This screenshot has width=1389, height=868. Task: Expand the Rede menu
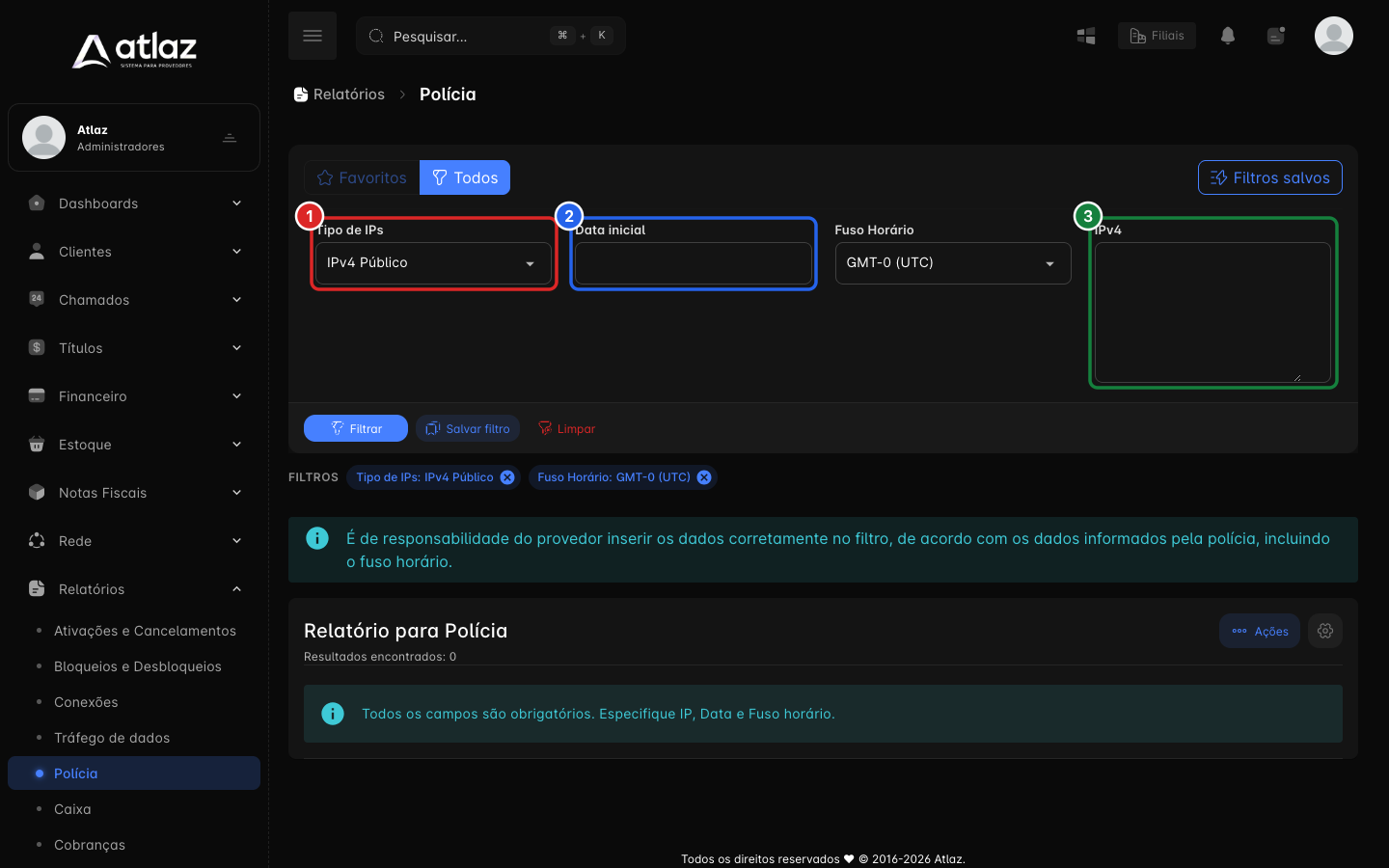(x=134, y=541)
